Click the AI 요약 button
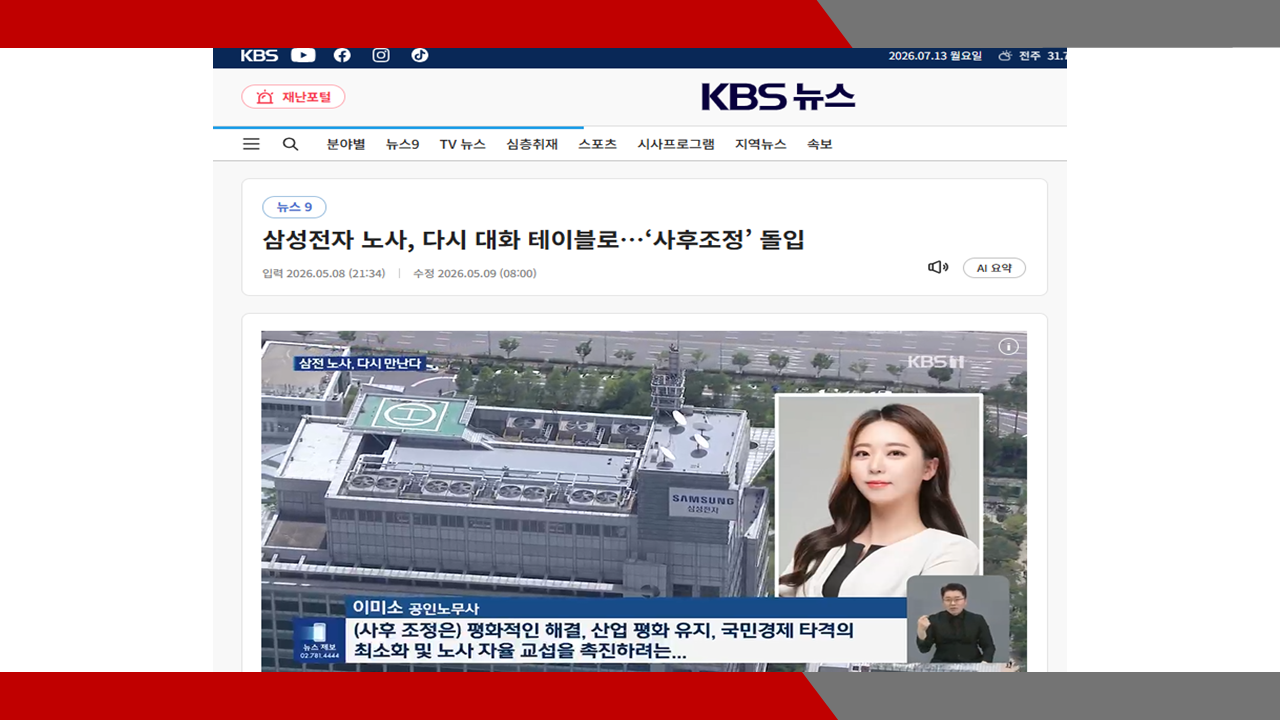The width and height of the screenshot is (1280, 720). pyautogui.click(x=994, y=268)
